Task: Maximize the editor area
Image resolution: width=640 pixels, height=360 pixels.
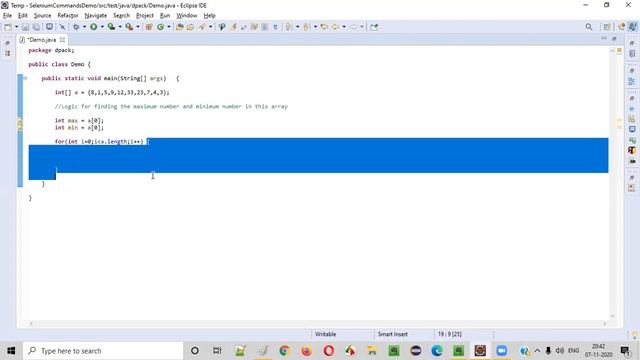Action: tap(614, 38)
